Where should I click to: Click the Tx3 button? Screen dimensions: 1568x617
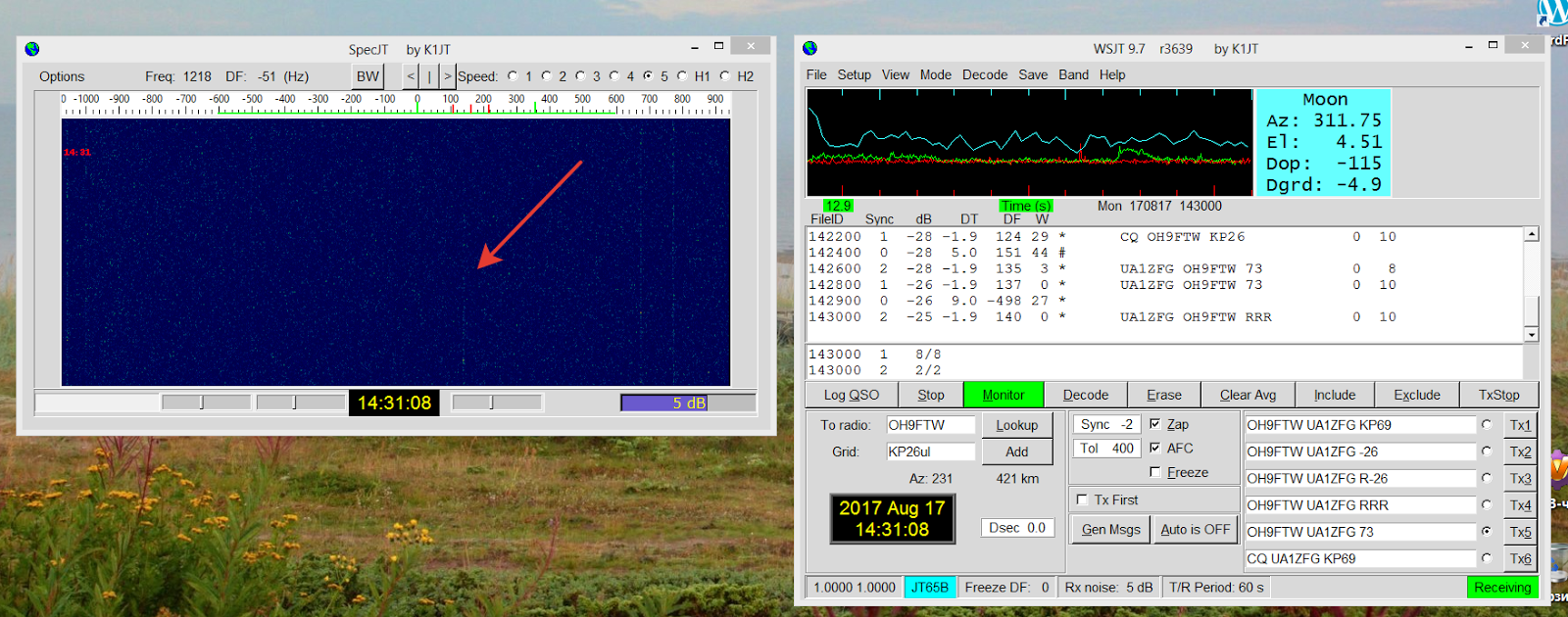[1520, 478]
